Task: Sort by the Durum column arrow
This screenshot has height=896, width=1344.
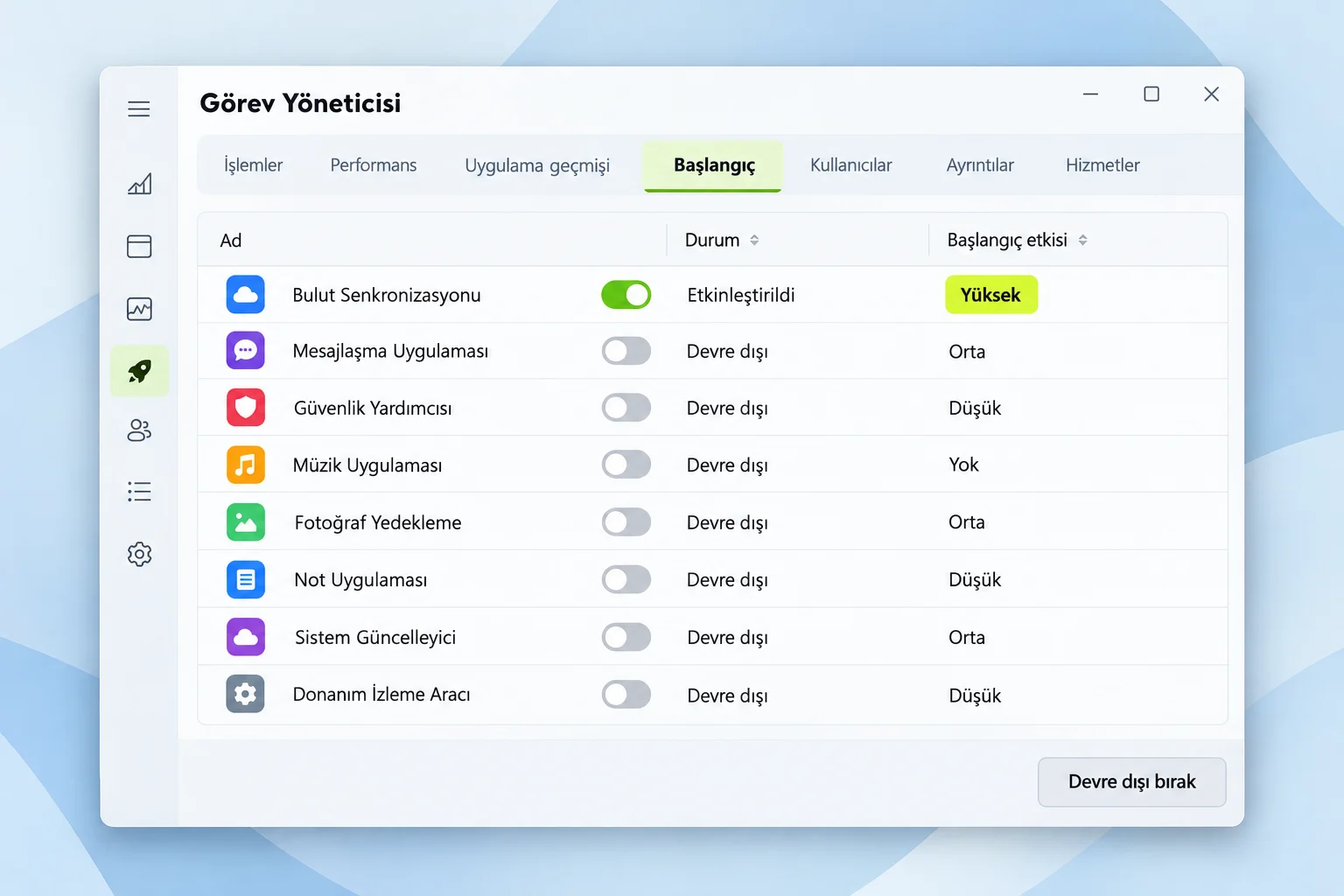Action: coord(754,240)
